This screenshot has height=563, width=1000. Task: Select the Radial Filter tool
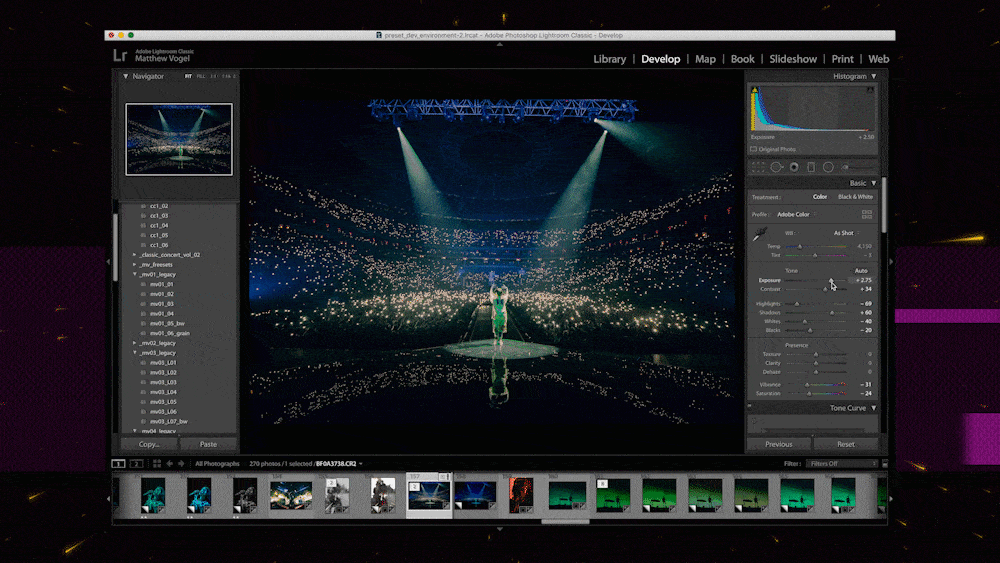pos(828,167)
